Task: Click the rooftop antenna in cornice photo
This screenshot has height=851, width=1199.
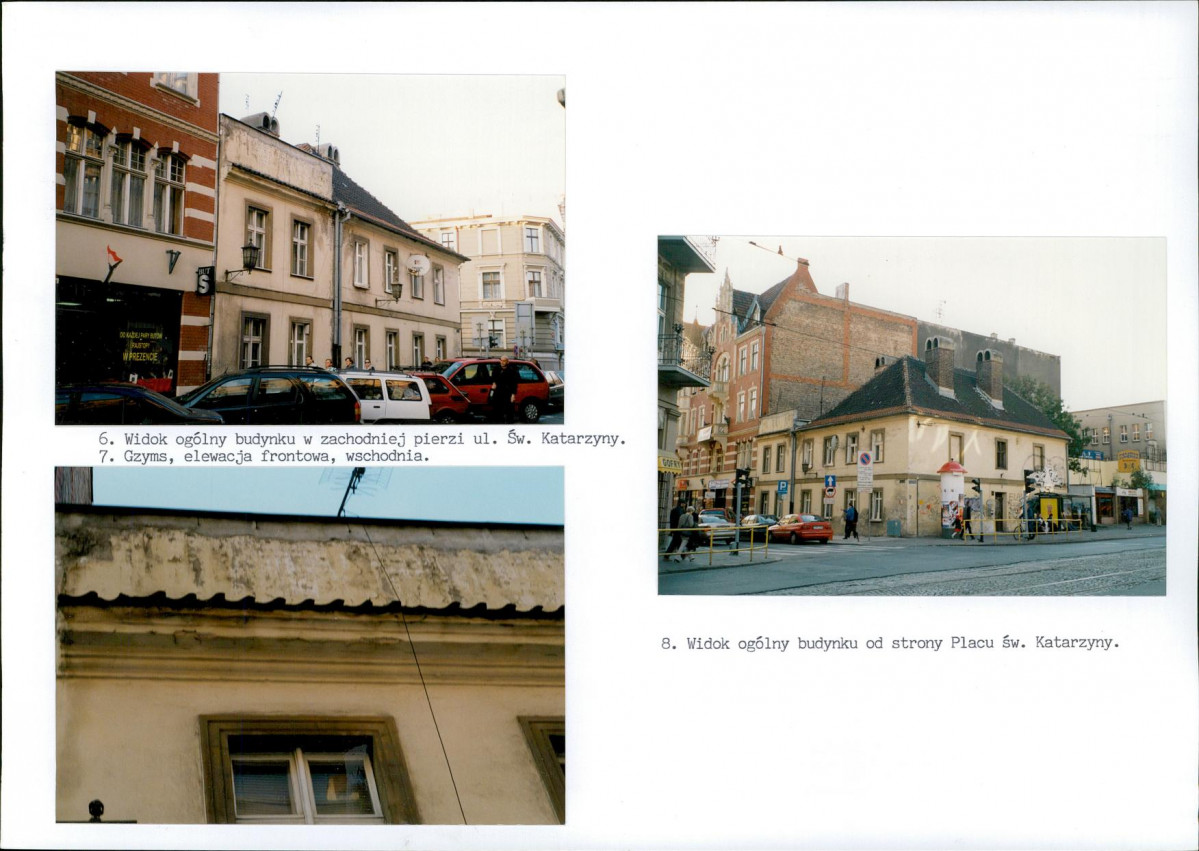Action: coord(350,488)
